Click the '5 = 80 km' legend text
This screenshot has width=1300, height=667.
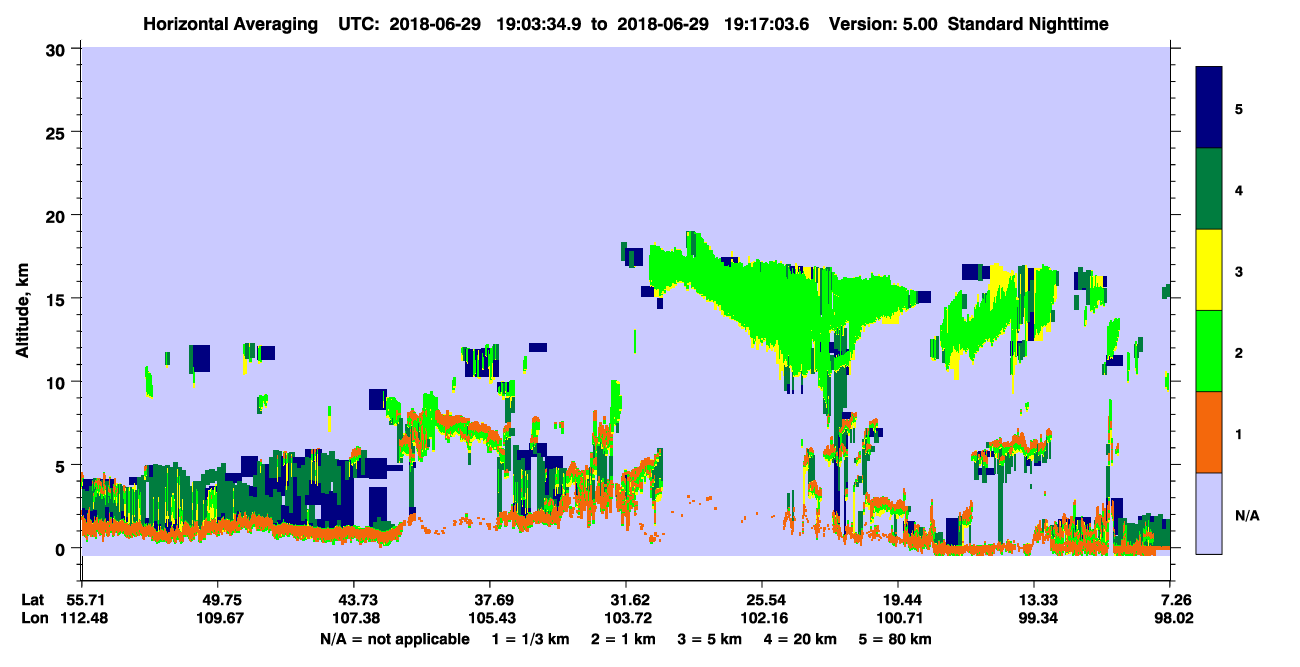point(894,639)
